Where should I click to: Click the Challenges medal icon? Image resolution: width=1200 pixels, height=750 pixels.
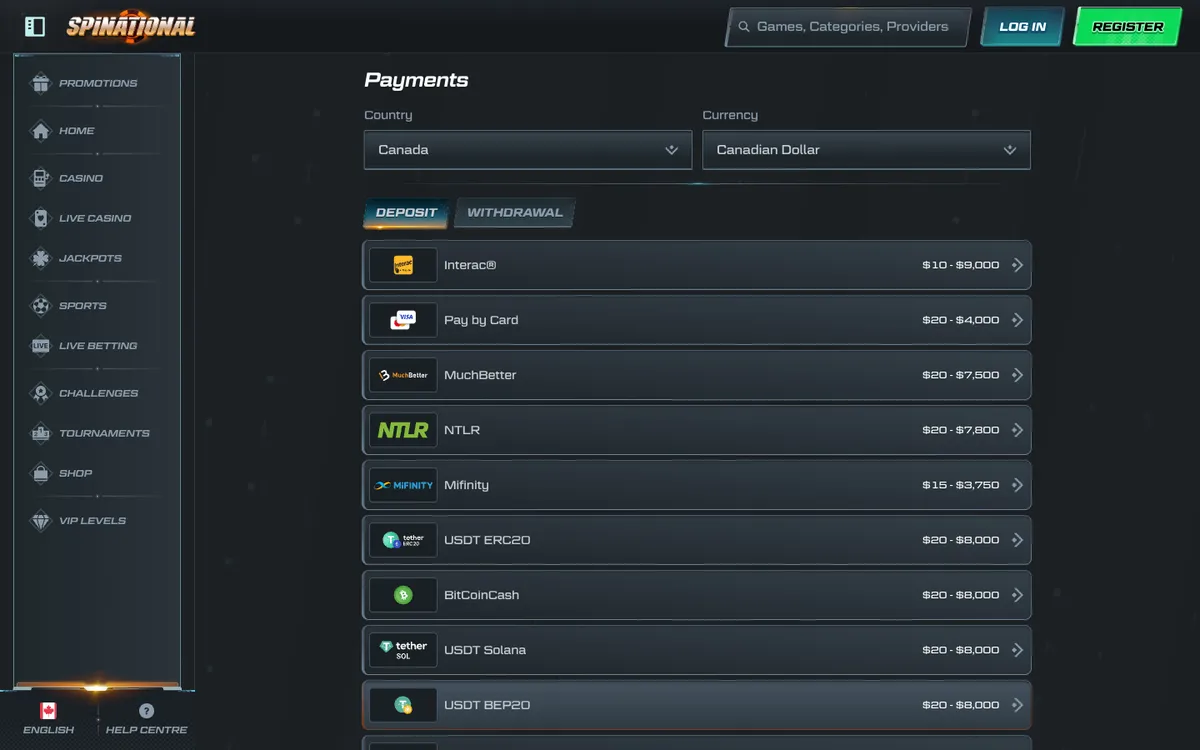point(40,393)
